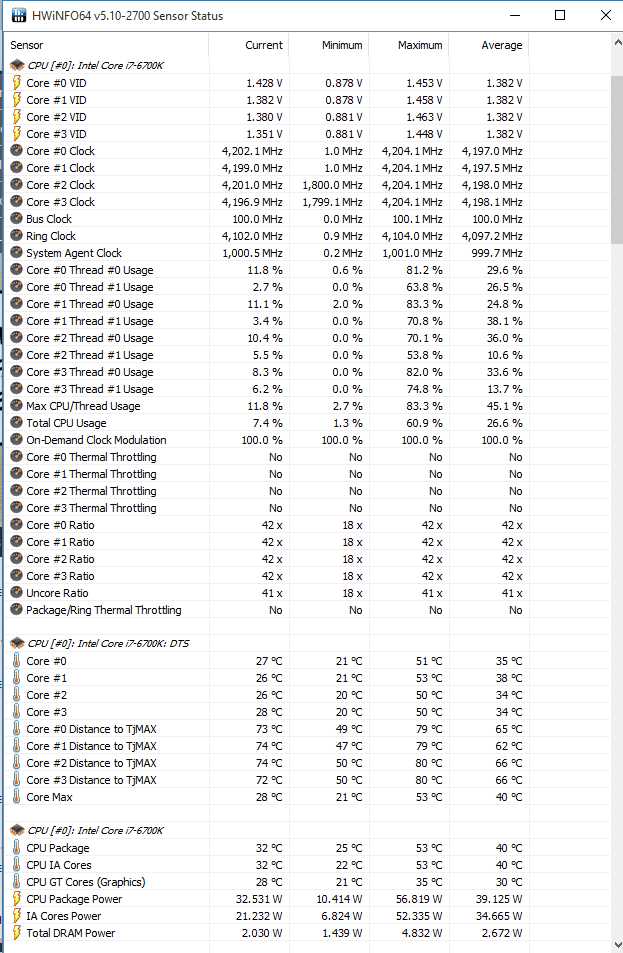The height and width of the screenshot is (953, 623).
Task: Click the vertical scrollbar thumb
Action: click(x=615, y=160)
